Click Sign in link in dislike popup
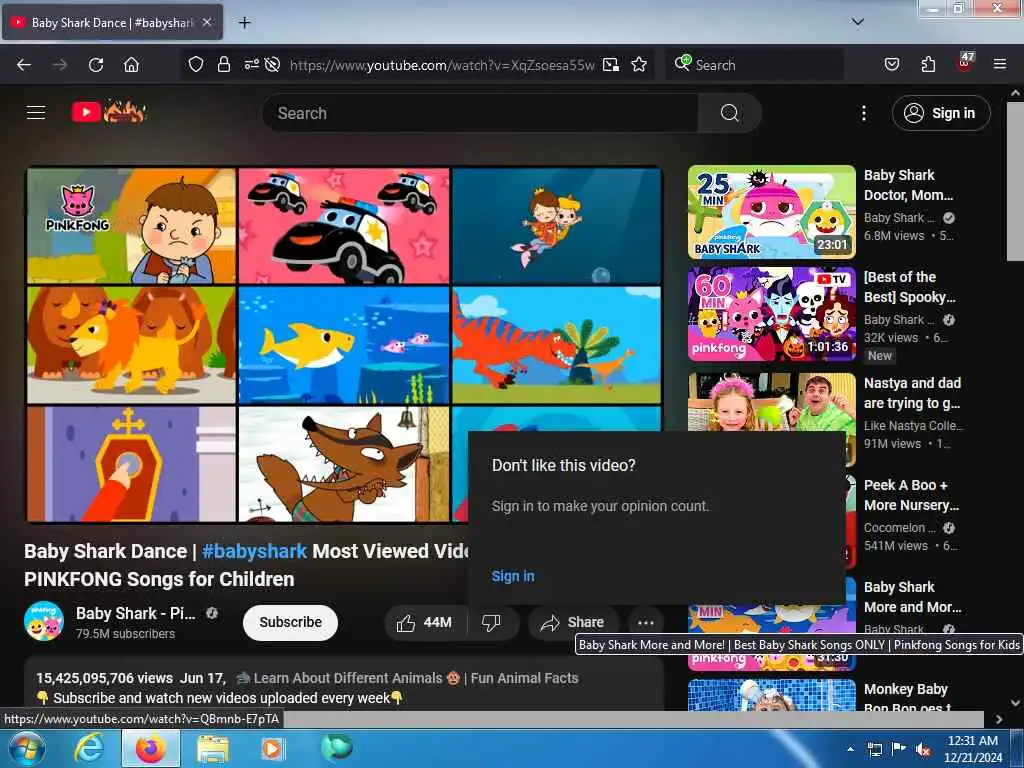The width and height of the screenshot is (1024, 768). tap(513, 576)
